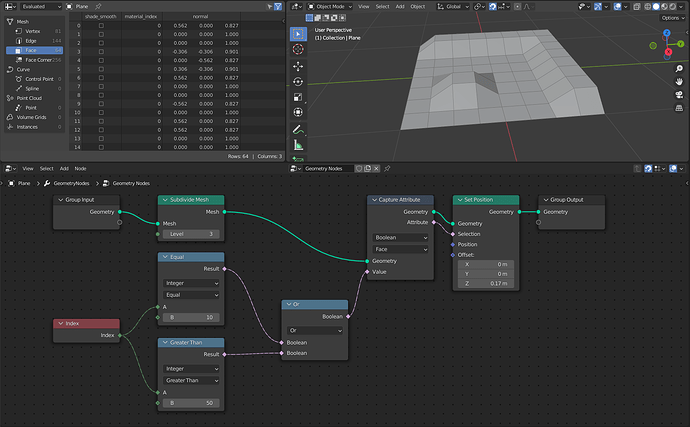Select the Measure tool

click(x=298, y=145)
